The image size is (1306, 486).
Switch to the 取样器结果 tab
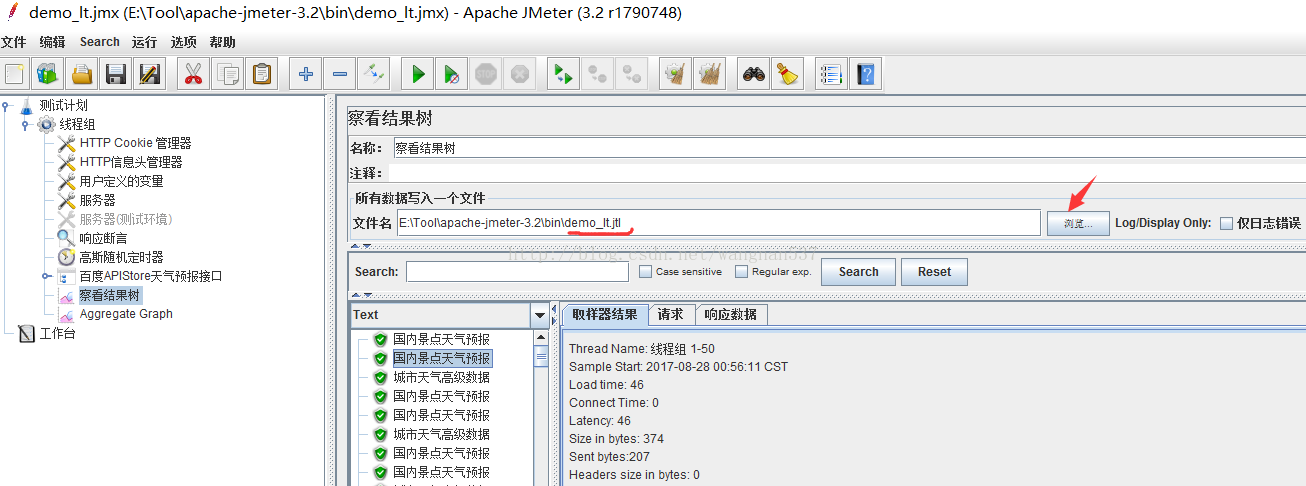(x=605, y=314)
